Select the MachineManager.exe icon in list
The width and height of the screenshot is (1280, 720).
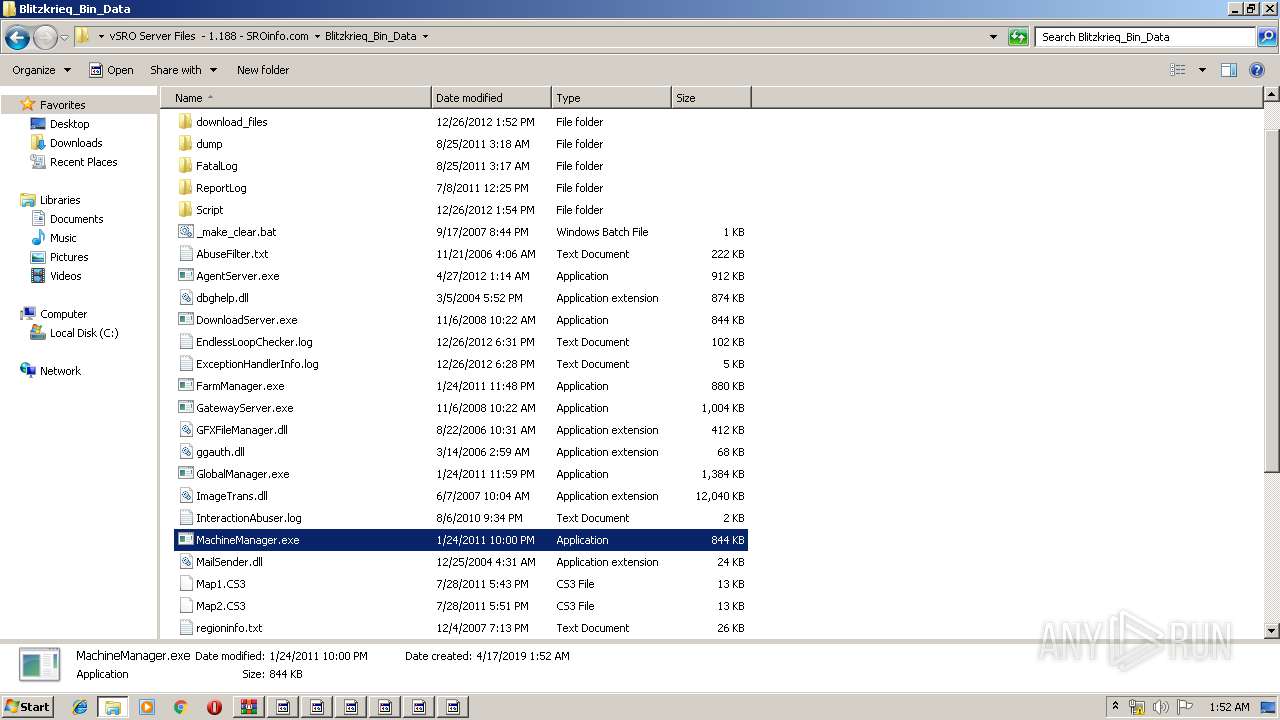185,540
